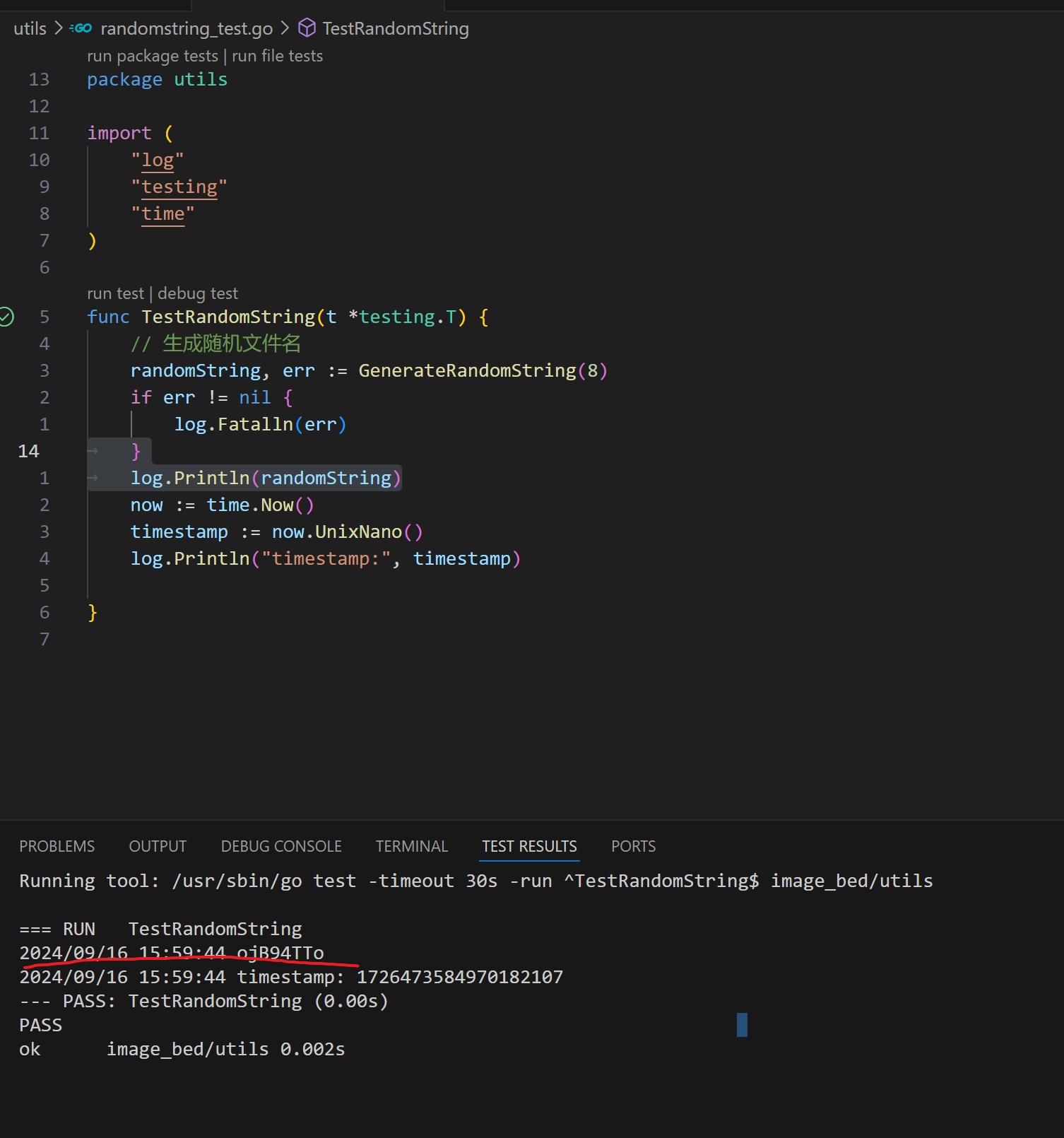Screen dimensions: 1064x1138
Task: Click the randomstring_test.go breadcrumb item
Action: [187, 28]
